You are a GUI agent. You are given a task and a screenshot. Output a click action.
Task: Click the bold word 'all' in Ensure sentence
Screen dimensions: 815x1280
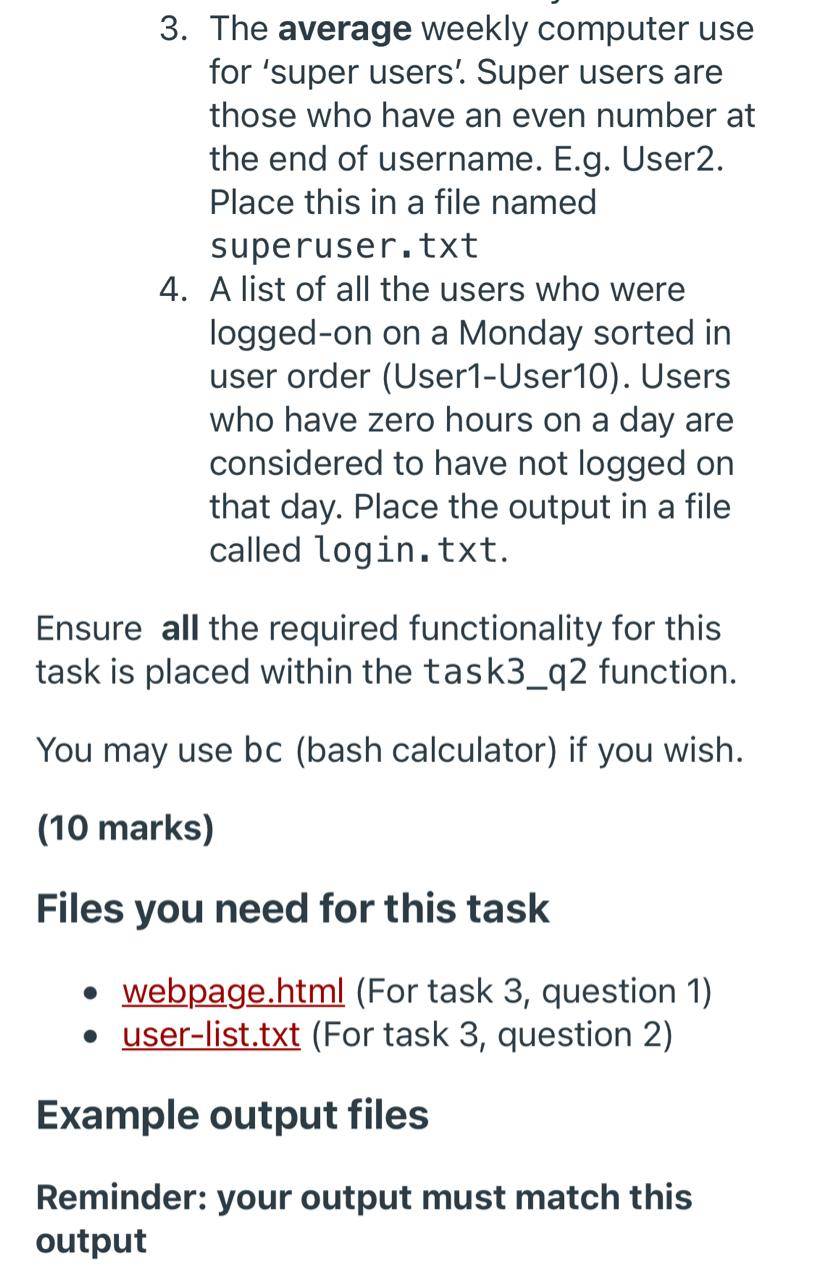coord(180,628)
